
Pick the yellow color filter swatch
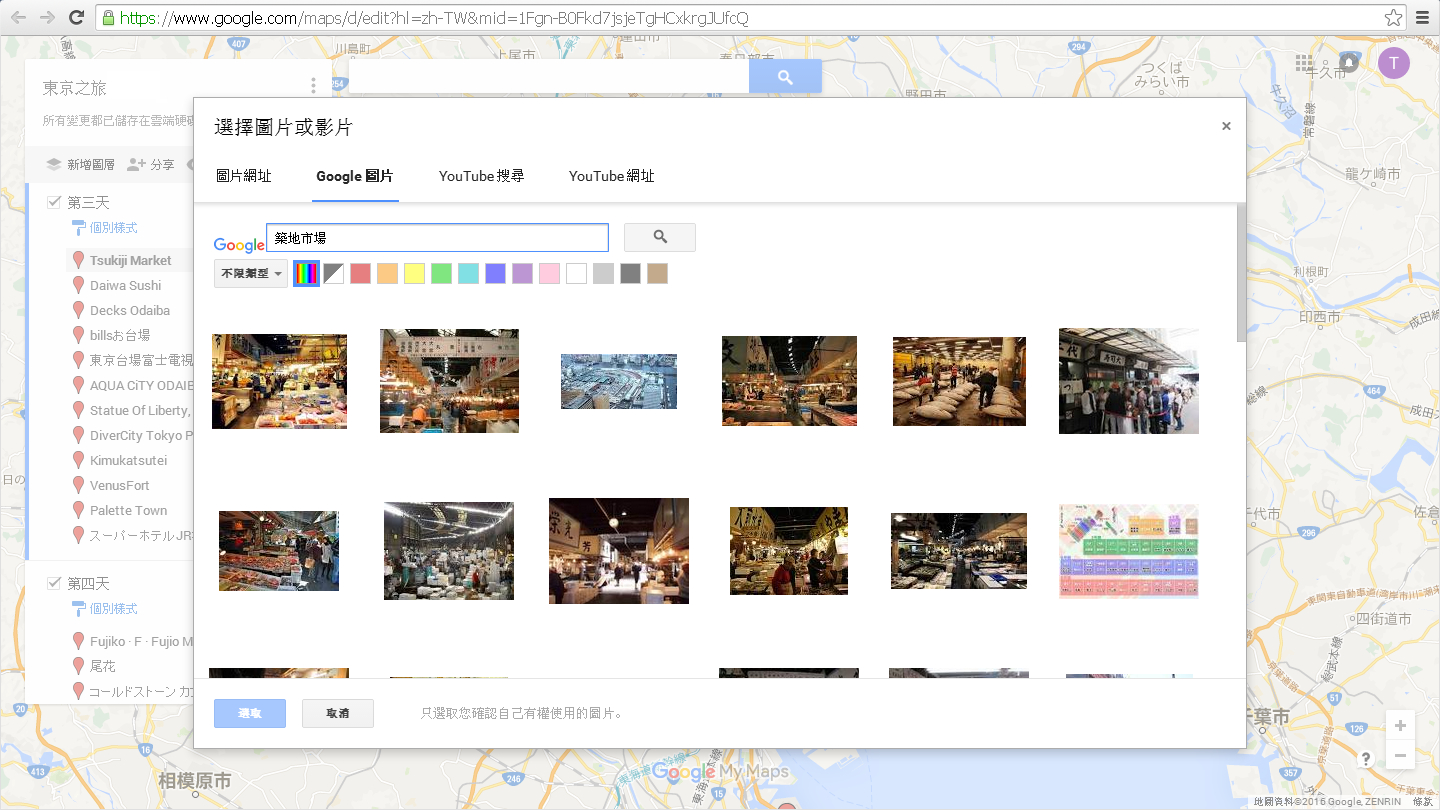[x=414, y=273]
